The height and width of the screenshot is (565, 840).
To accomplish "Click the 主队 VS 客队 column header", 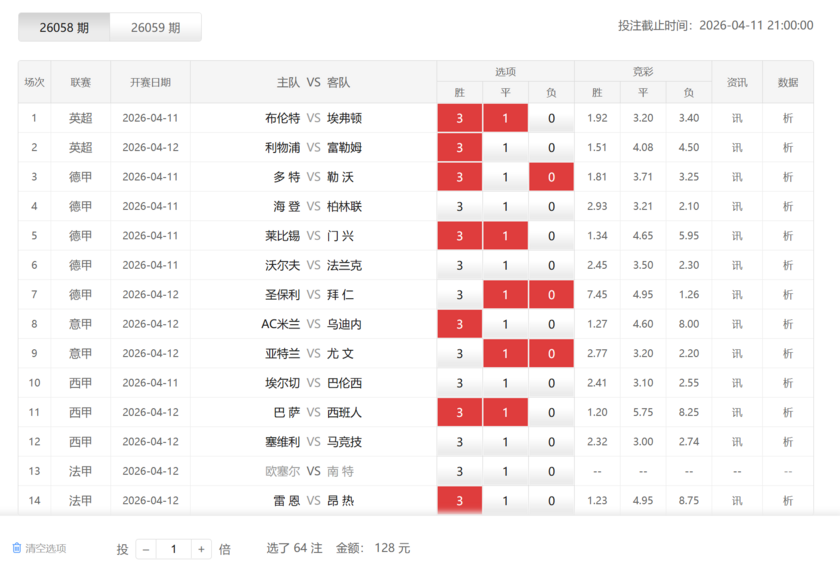I will [313, 82].
